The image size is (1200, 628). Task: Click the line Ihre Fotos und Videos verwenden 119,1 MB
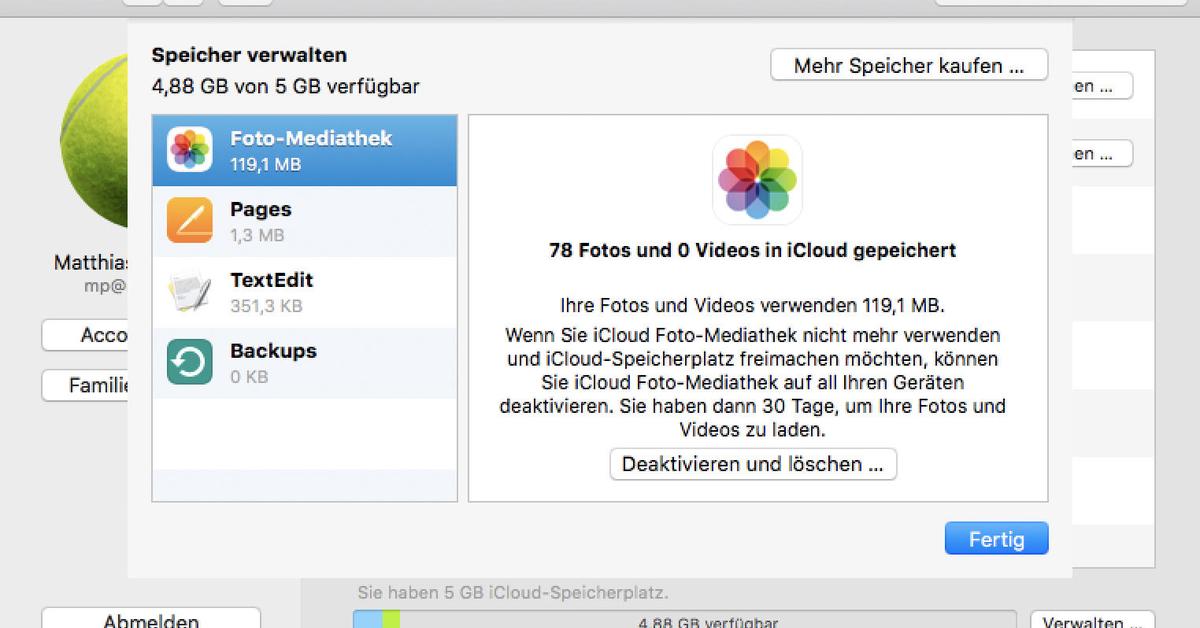753,304
